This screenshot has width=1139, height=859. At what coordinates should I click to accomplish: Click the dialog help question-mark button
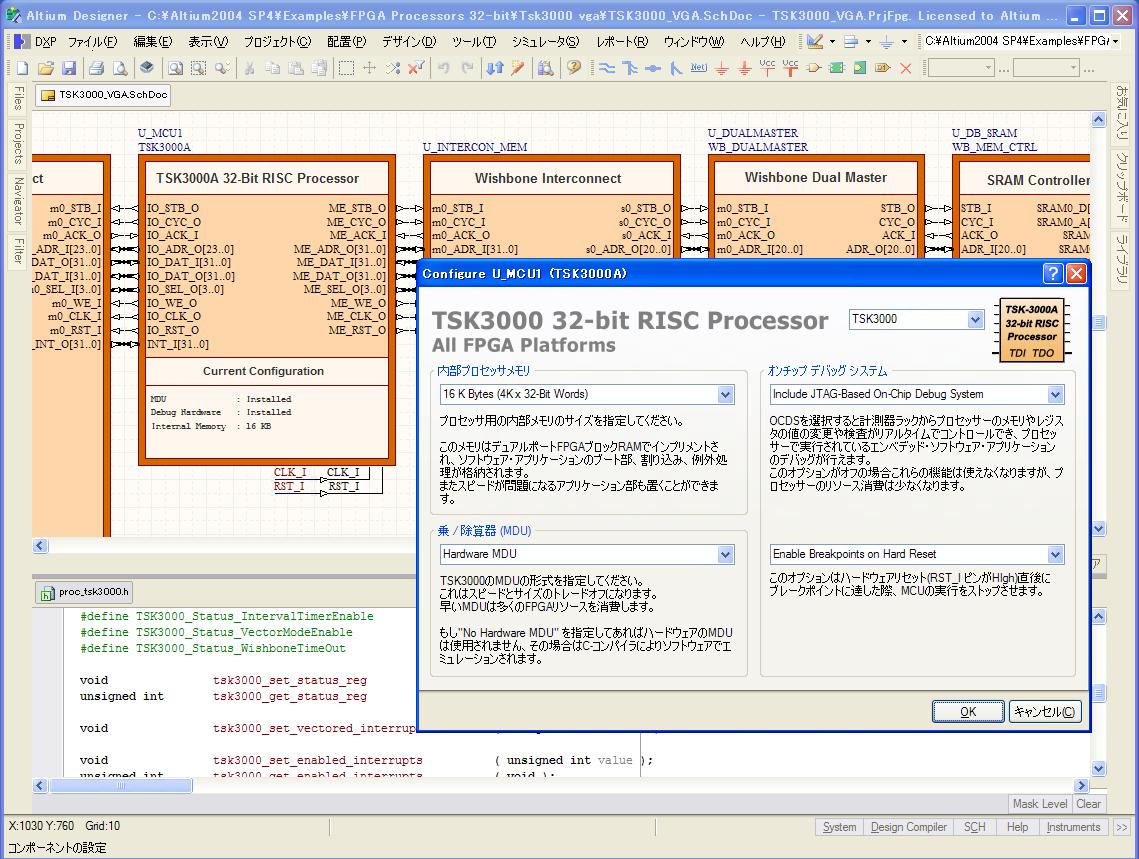[x=1053, y=274]
